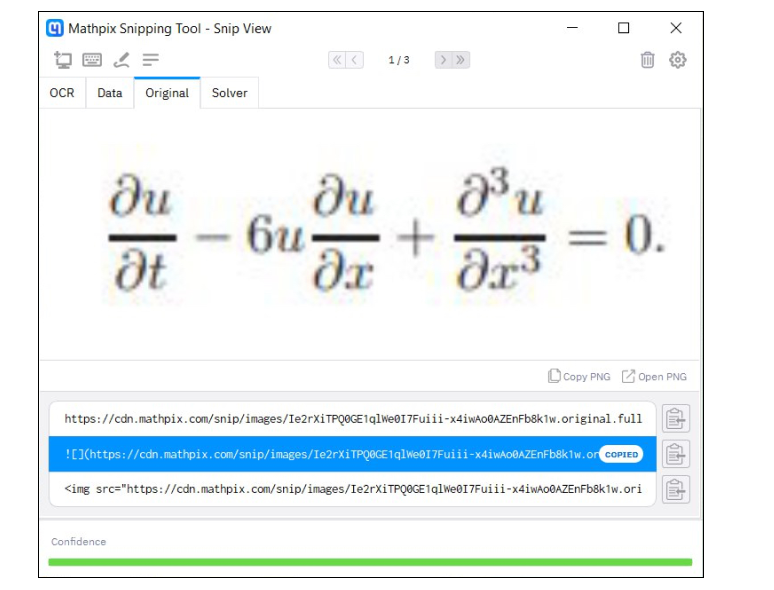Image resolution: width=774 pixels, height=590 pixels.
Task: Select the handwriting draw tool
Action: coord(121,60)
